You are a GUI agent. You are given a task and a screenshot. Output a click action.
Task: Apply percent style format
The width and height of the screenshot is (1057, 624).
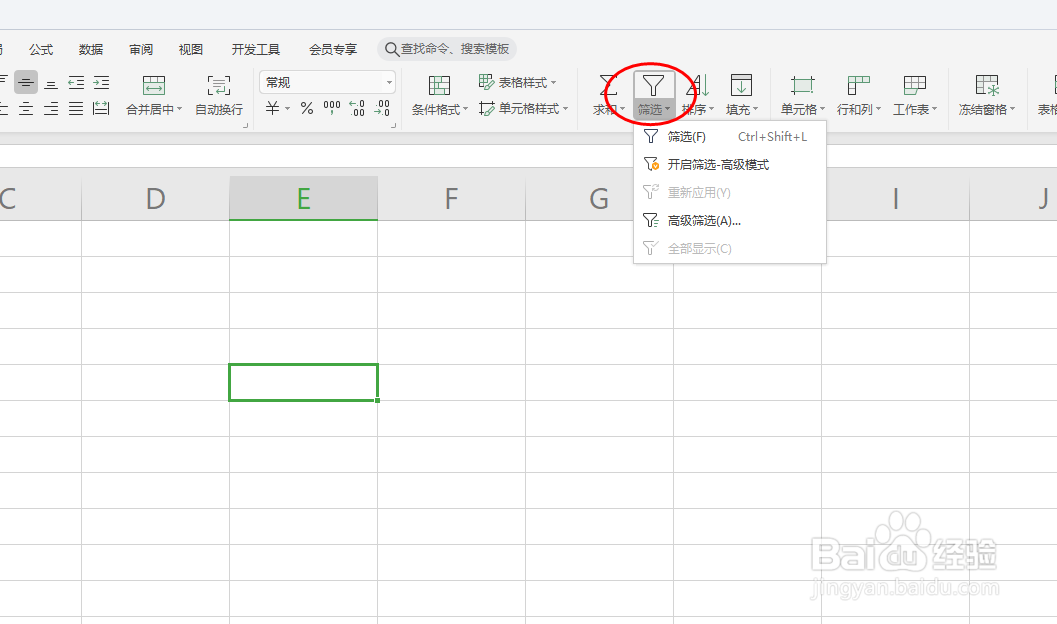[x=307, y=108]
